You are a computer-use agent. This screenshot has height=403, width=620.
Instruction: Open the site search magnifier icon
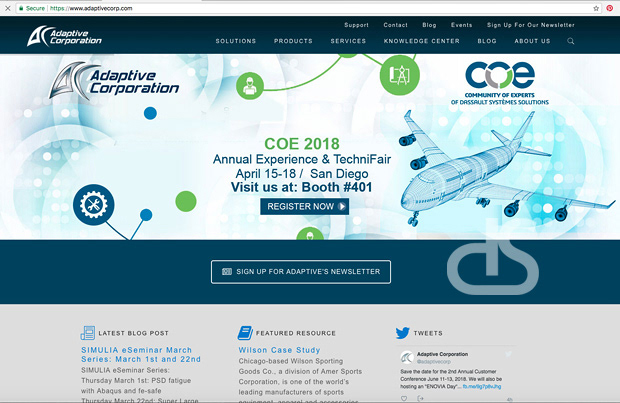pyautogui.click(x=571, y=41)
